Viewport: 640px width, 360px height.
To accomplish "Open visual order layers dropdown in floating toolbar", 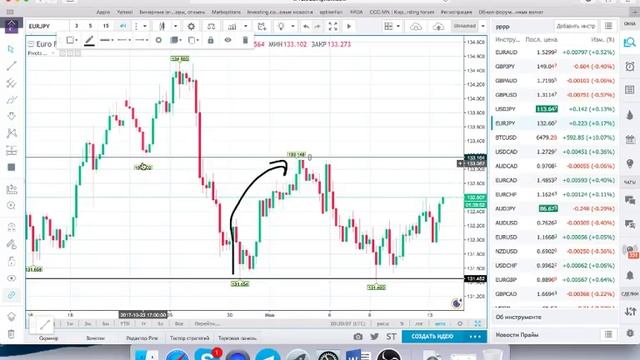I will [176, 40].
